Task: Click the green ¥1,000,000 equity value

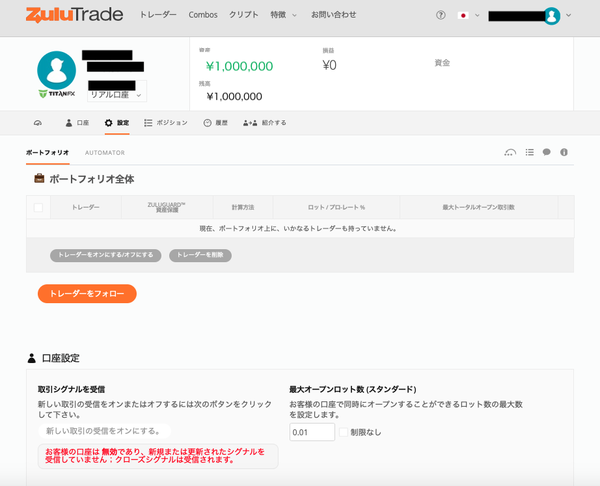Action: (240, 66)
